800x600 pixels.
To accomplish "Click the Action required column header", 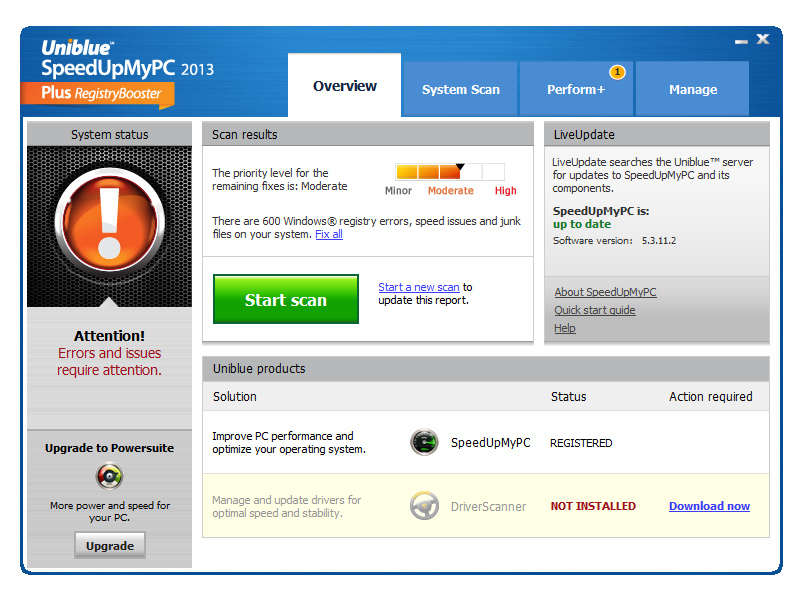I will pyautogui.click(x=711, y=396).
